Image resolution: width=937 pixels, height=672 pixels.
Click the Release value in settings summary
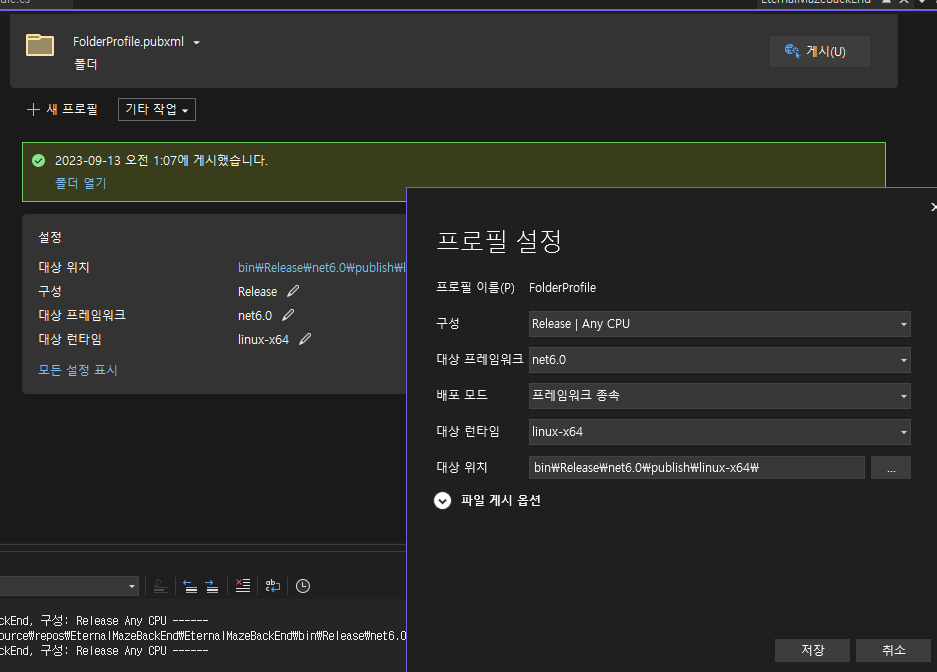258,291
